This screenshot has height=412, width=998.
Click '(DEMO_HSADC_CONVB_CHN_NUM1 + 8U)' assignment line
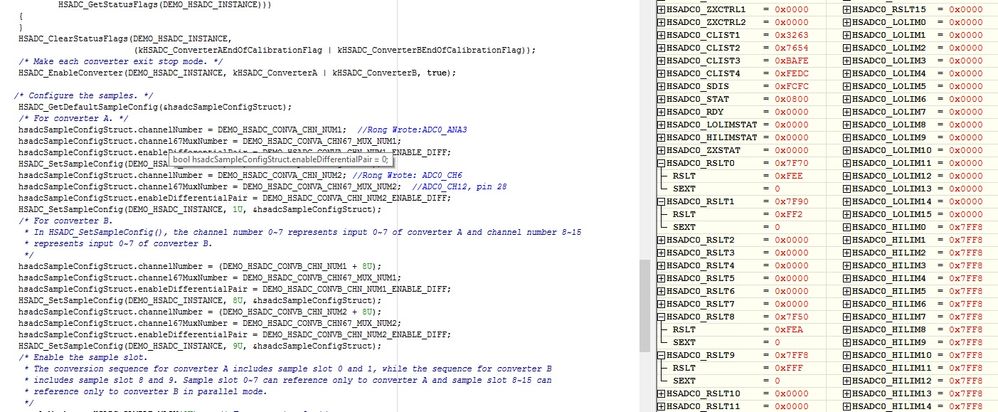(200, 266)
